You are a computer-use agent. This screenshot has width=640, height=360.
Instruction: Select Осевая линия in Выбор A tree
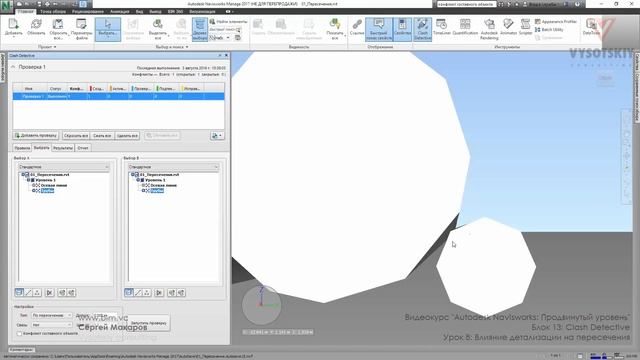(x=53, y=185)
